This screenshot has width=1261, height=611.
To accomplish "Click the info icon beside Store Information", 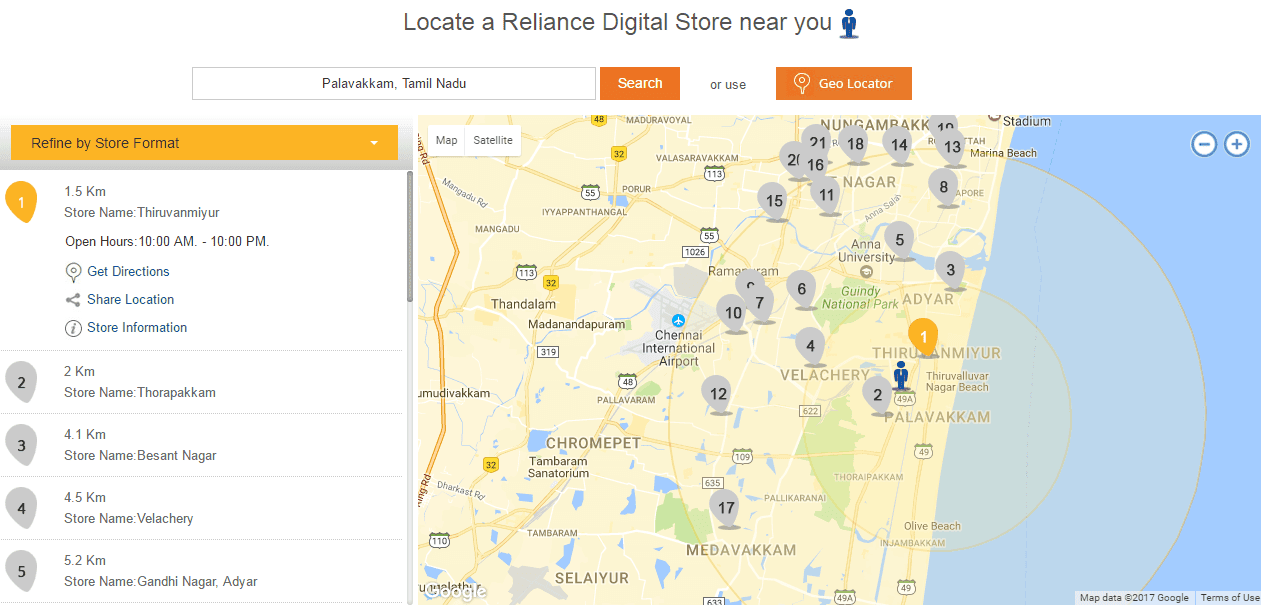I will [73, 328].
